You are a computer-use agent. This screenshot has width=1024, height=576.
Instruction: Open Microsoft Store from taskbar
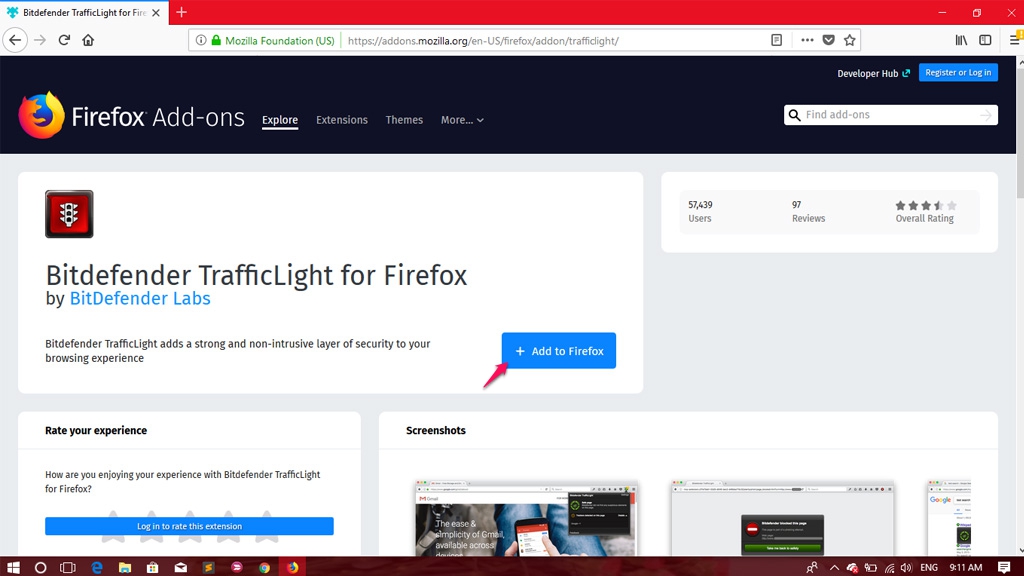[153, 567]
